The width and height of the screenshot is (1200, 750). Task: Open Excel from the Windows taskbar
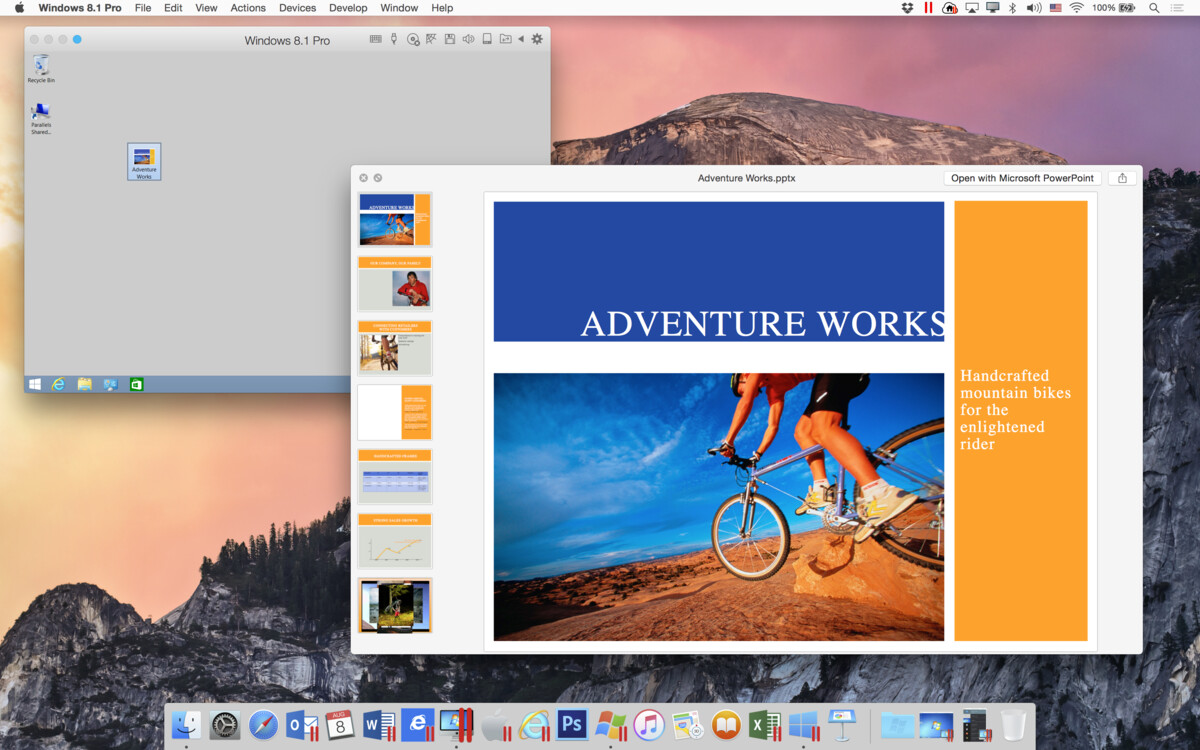point(136,383)
